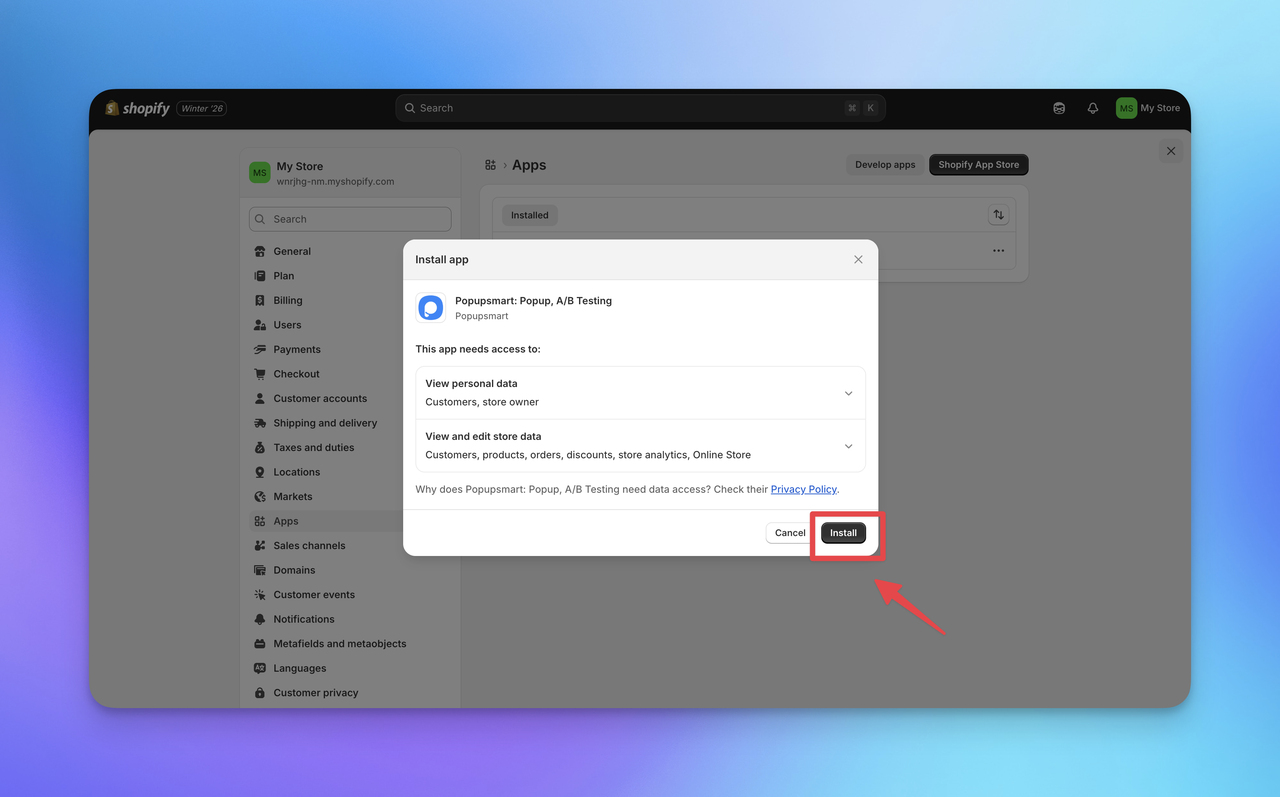This screenshot has width=1280, height=797.
Task: Close the settings panel with X button
Action: tap(1171, 151)
